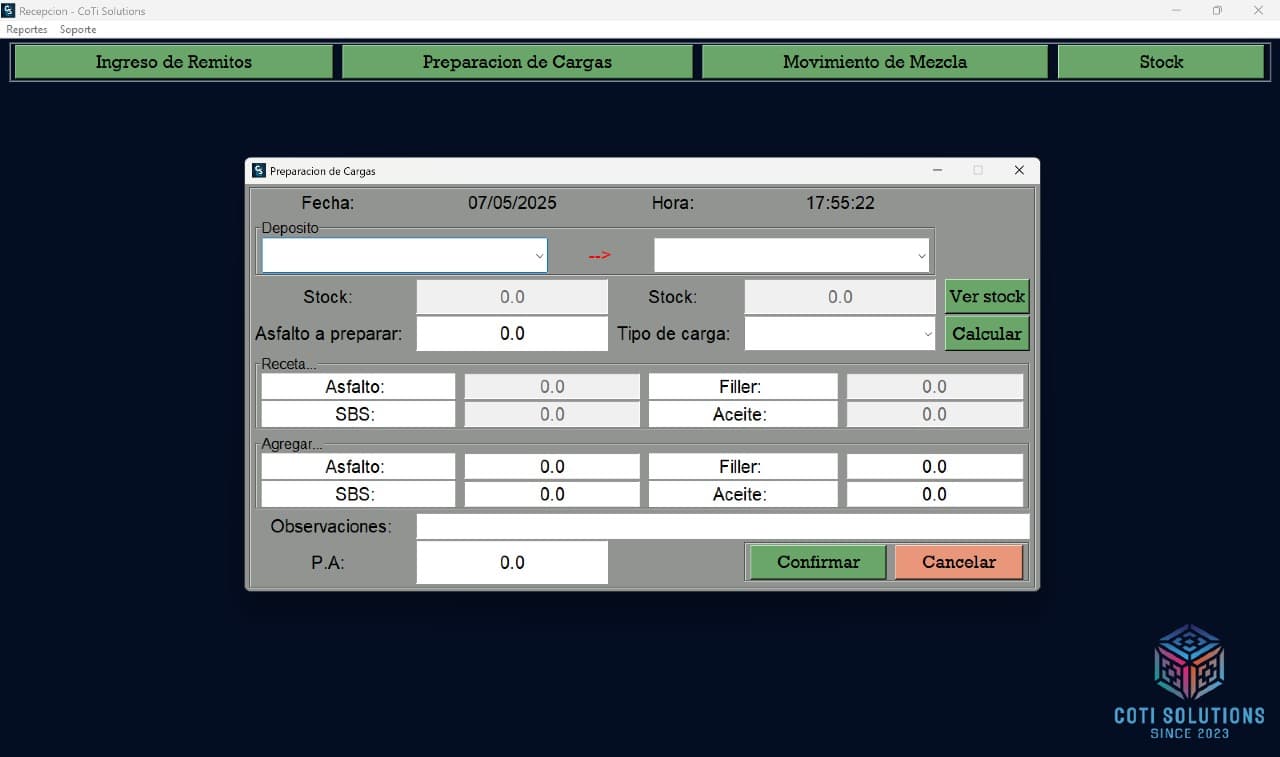Open Movimiento de Mezcla section
1280x757 pixels.
(x=874, y=62)
